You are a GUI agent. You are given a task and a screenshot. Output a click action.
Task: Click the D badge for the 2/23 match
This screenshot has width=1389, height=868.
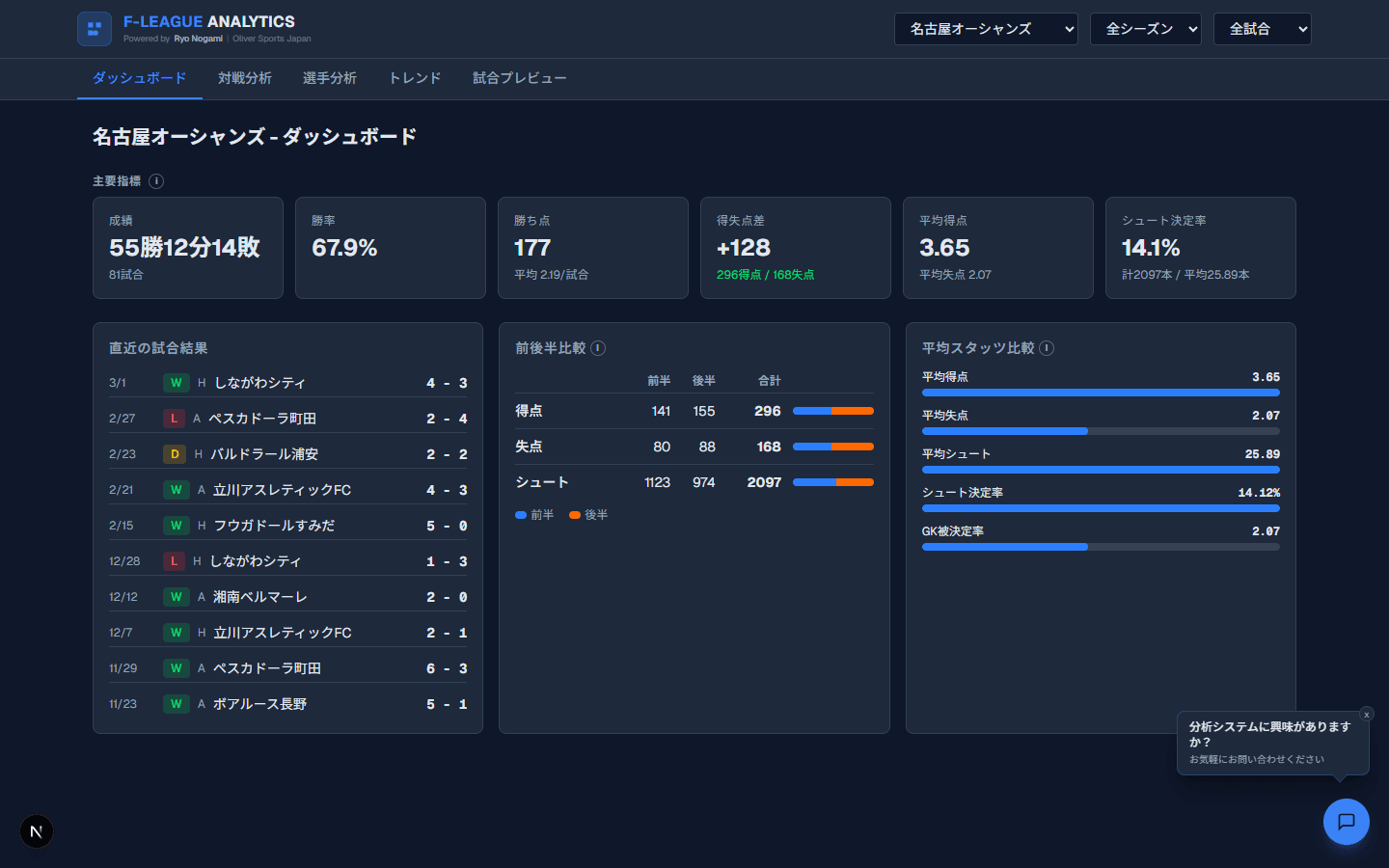click(175, 454)
